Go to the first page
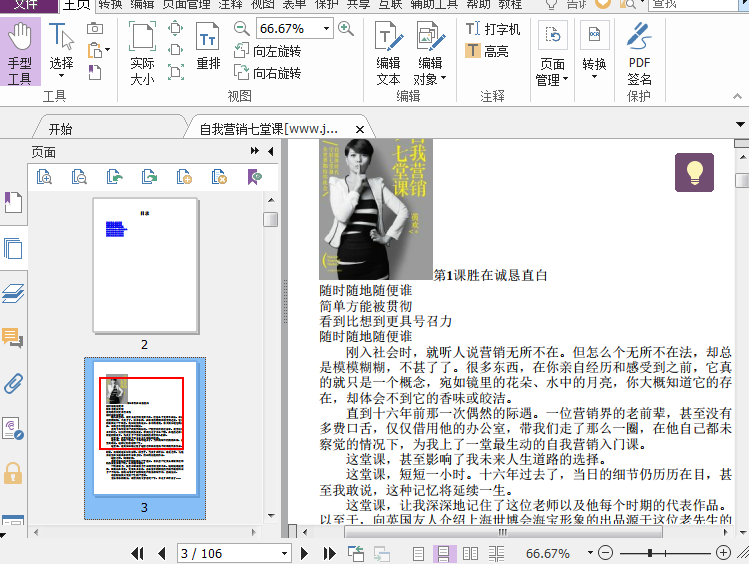 coord(138,554)
